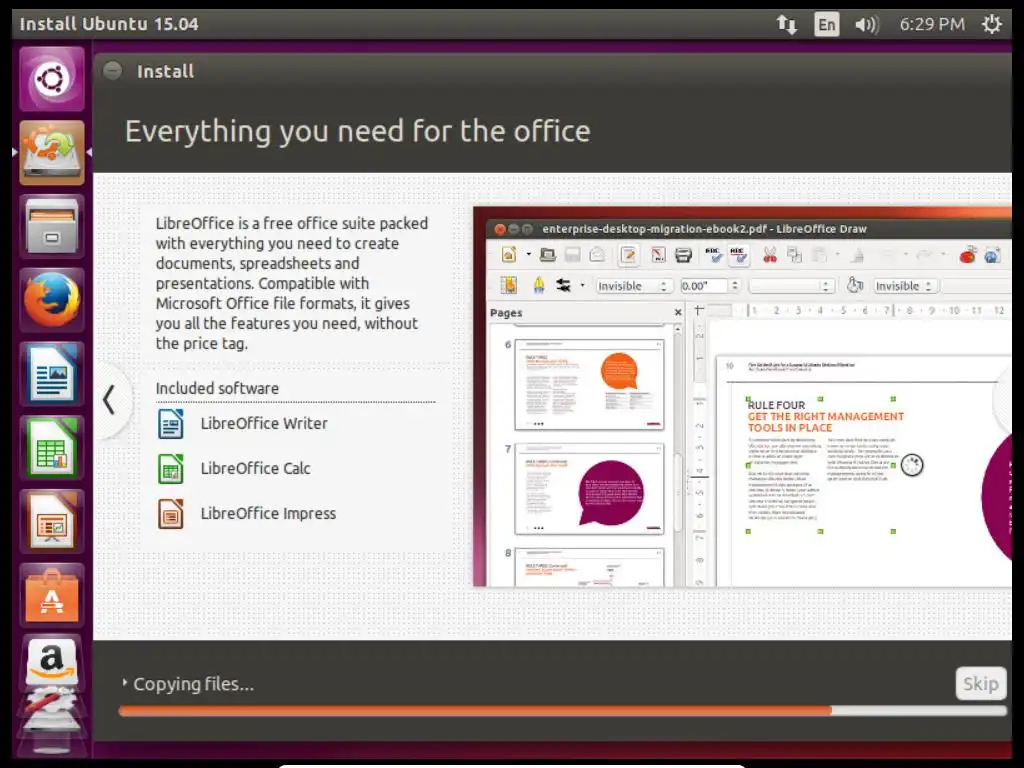This screenshot has width=1024, height=768.
Task: Launch Firefox web browser
Action: [52, 300]
